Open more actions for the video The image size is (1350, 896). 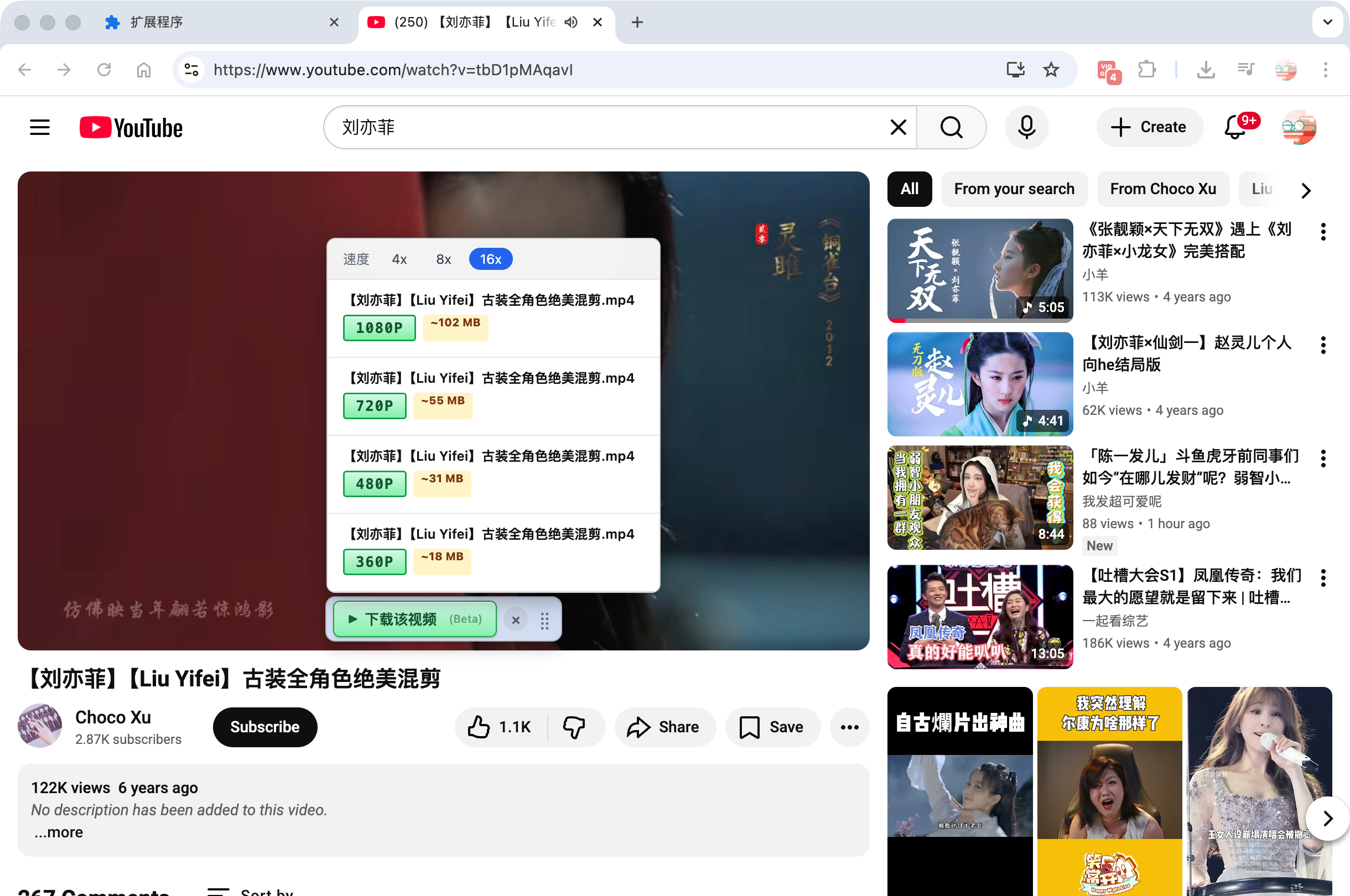pyautogui.click(x=849, y=727)
